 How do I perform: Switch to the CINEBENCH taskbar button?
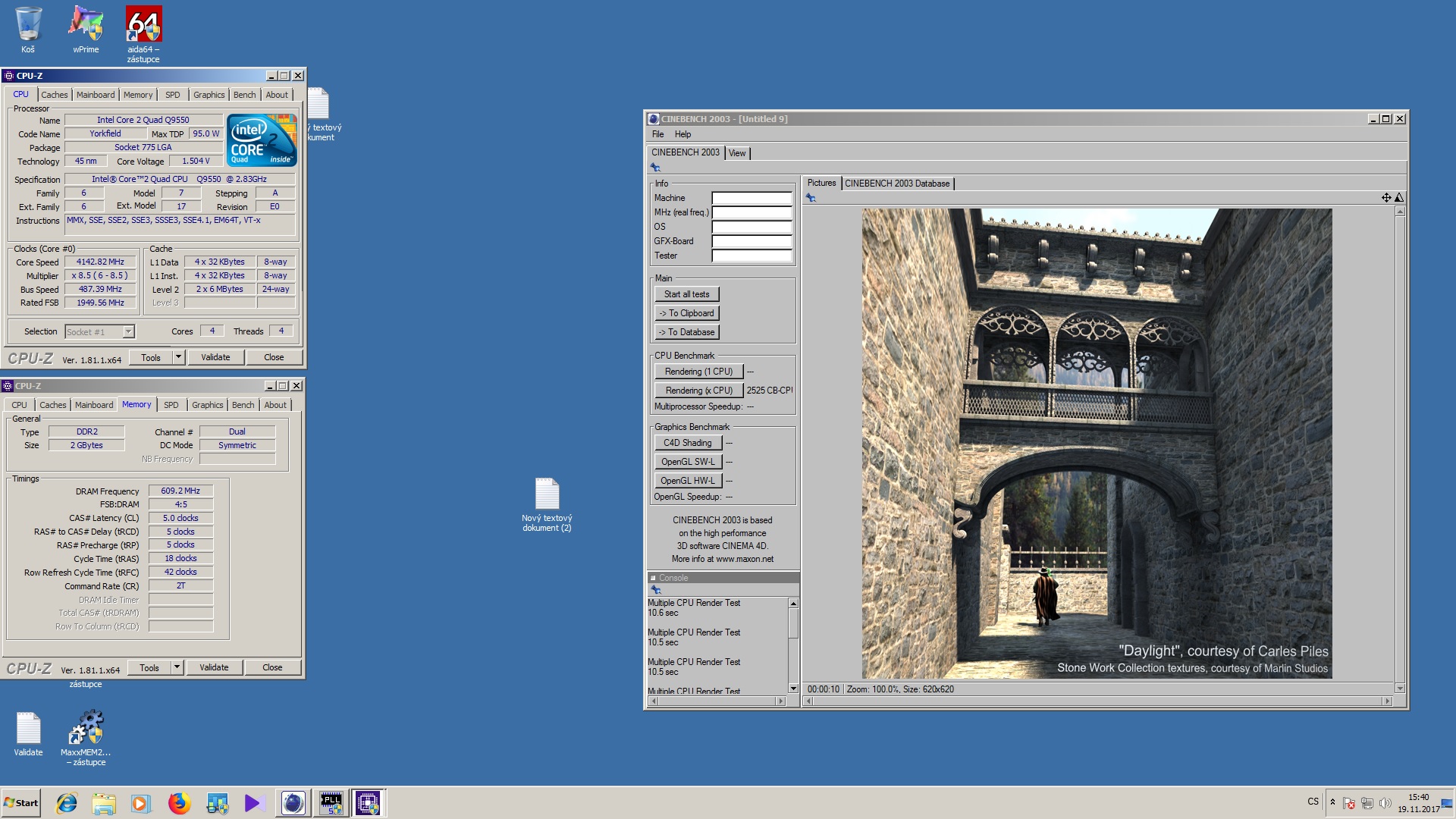click(293, 803)
